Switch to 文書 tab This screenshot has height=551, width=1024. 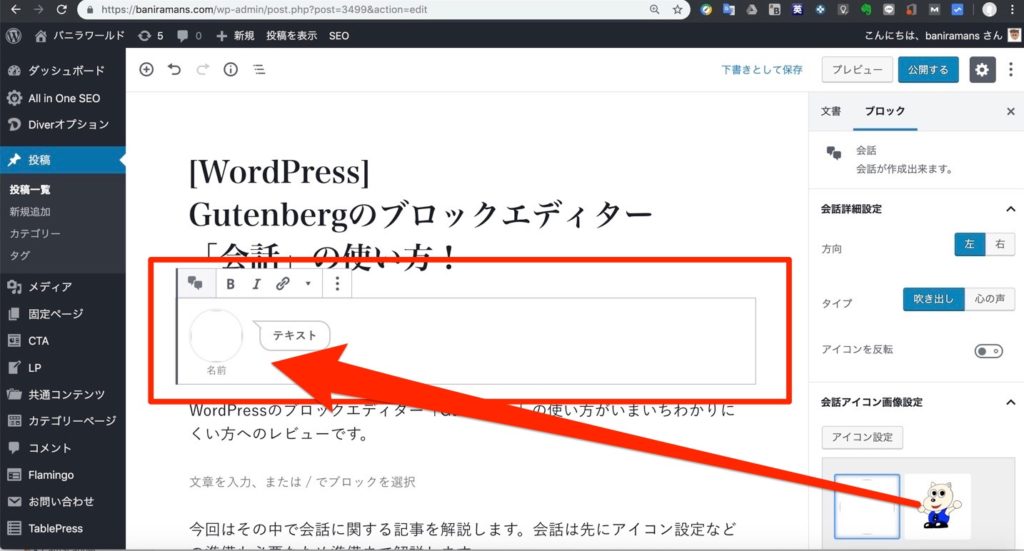831,111
